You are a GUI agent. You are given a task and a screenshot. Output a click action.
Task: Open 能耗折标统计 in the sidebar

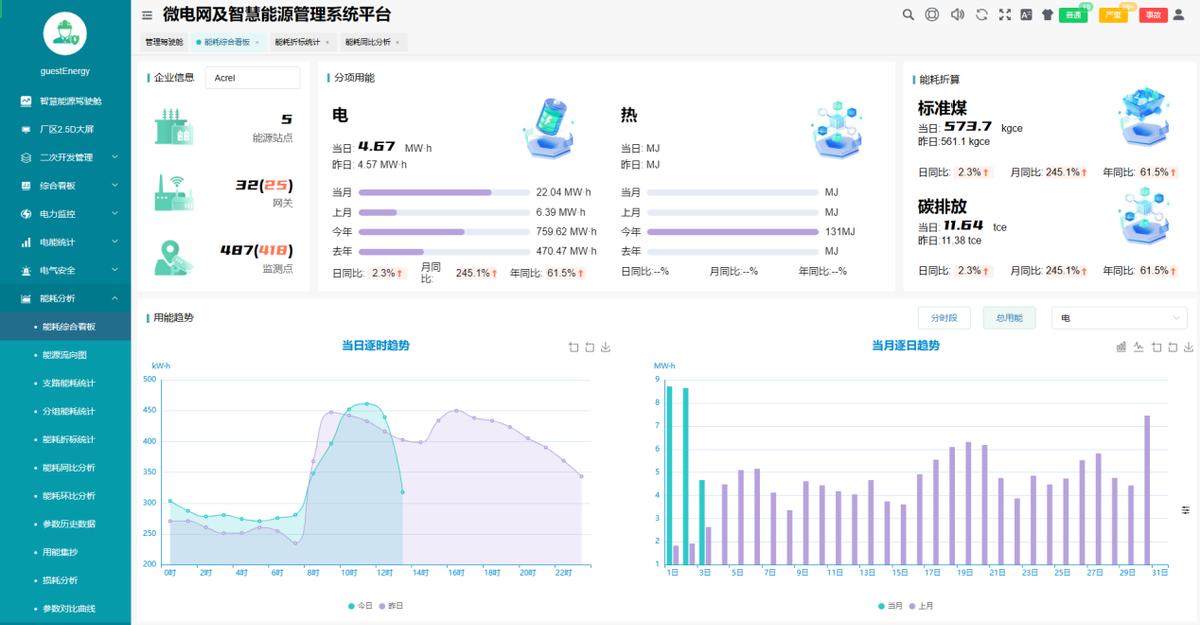(65, 439)
